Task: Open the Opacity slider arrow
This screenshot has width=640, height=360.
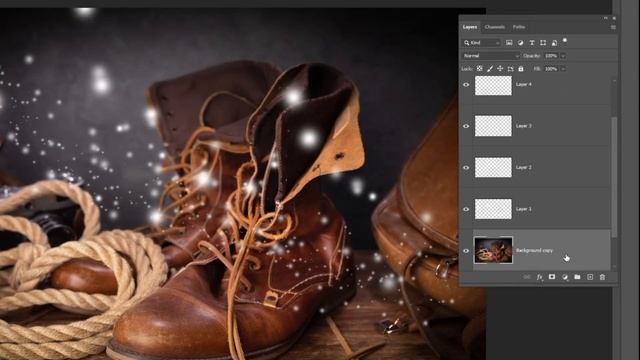Action: click(563, 56)
